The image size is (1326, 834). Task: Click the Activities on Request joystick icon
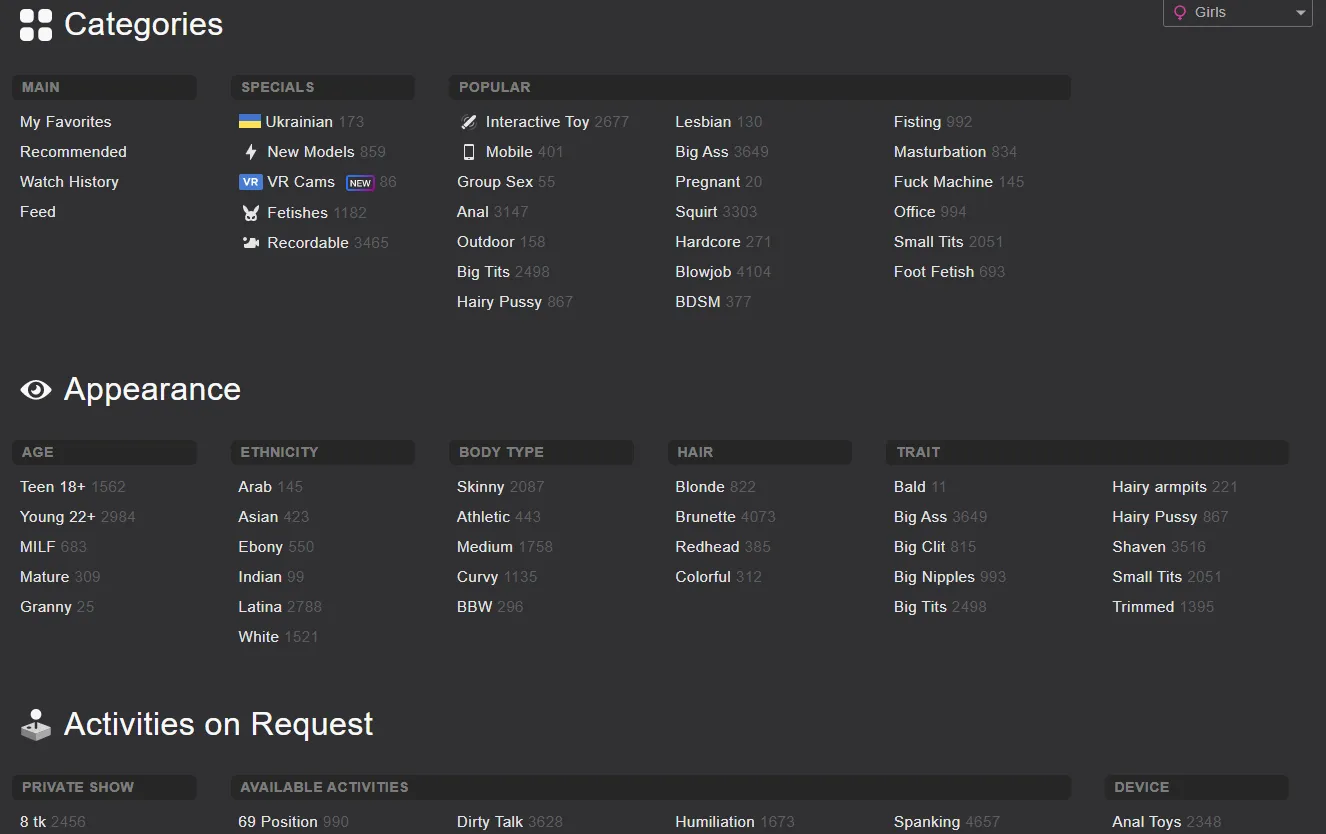pos(36,725)
